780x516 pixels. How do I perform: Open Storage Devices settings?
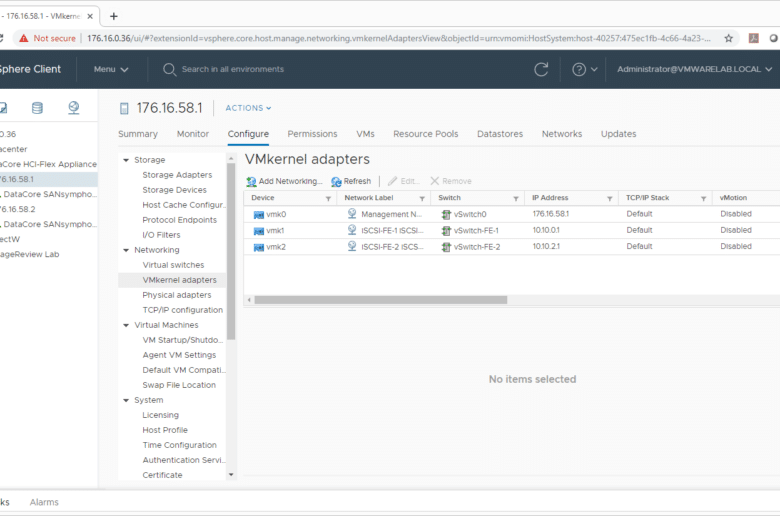pos(174,190)
